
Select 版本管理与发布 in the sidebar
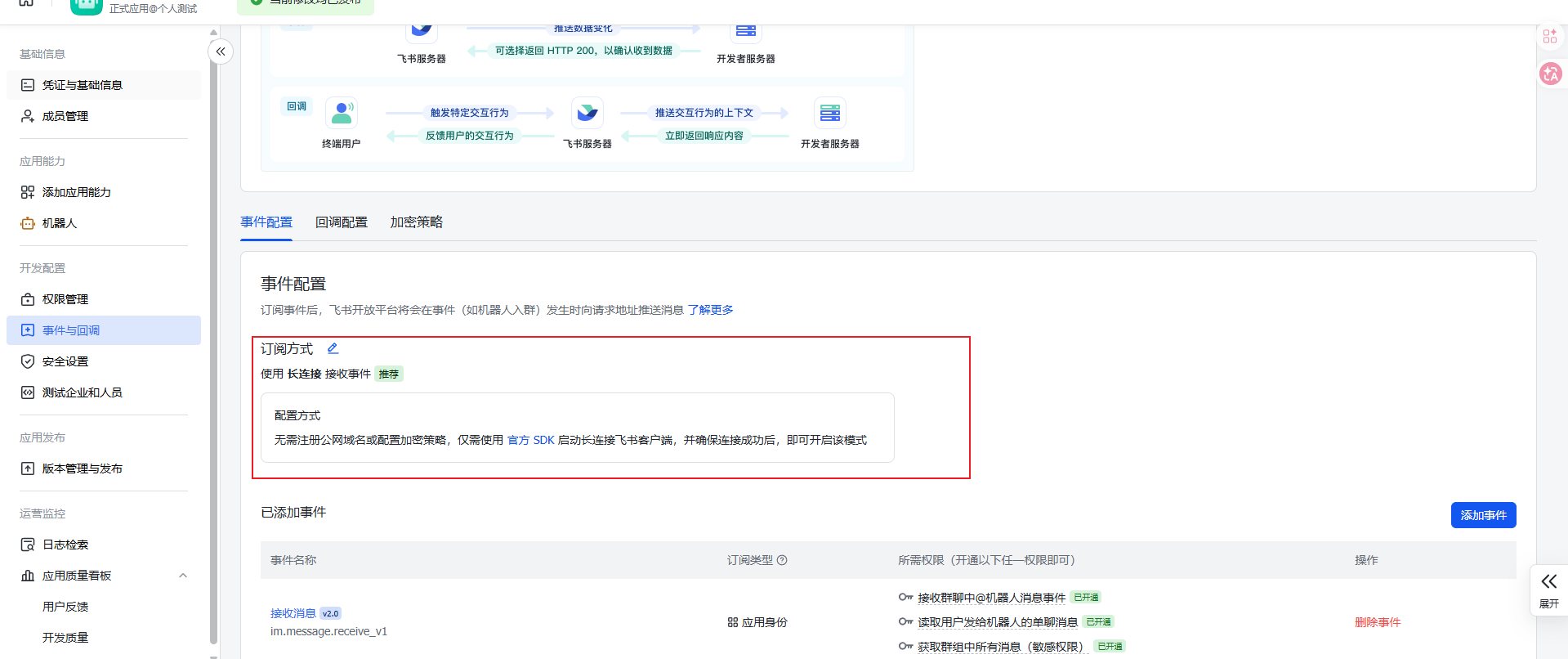point(82,468)
